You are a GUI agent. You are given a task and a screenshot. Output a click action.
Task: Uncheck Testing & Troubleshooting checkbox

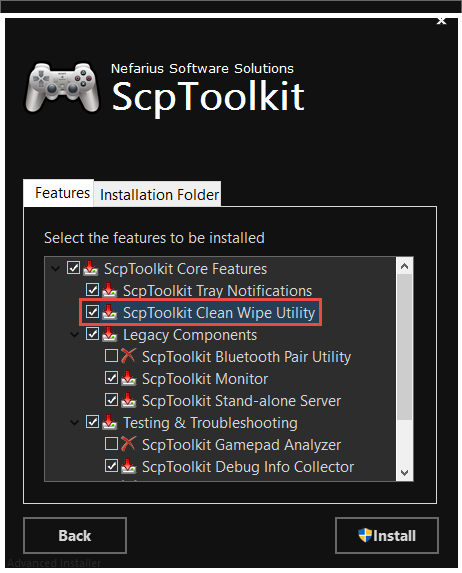point(92,421)
